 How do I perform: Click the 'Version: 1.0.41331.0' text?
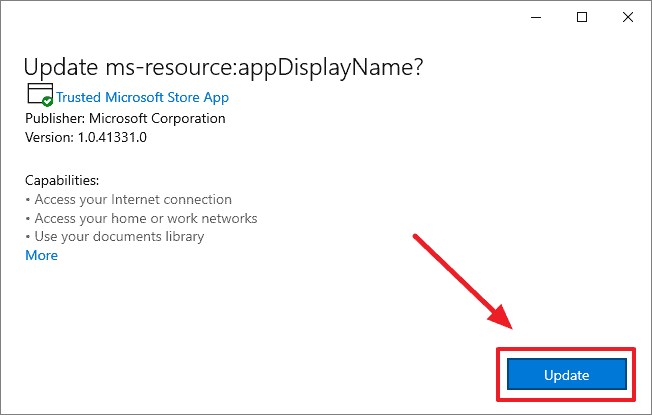coord(86,137)
